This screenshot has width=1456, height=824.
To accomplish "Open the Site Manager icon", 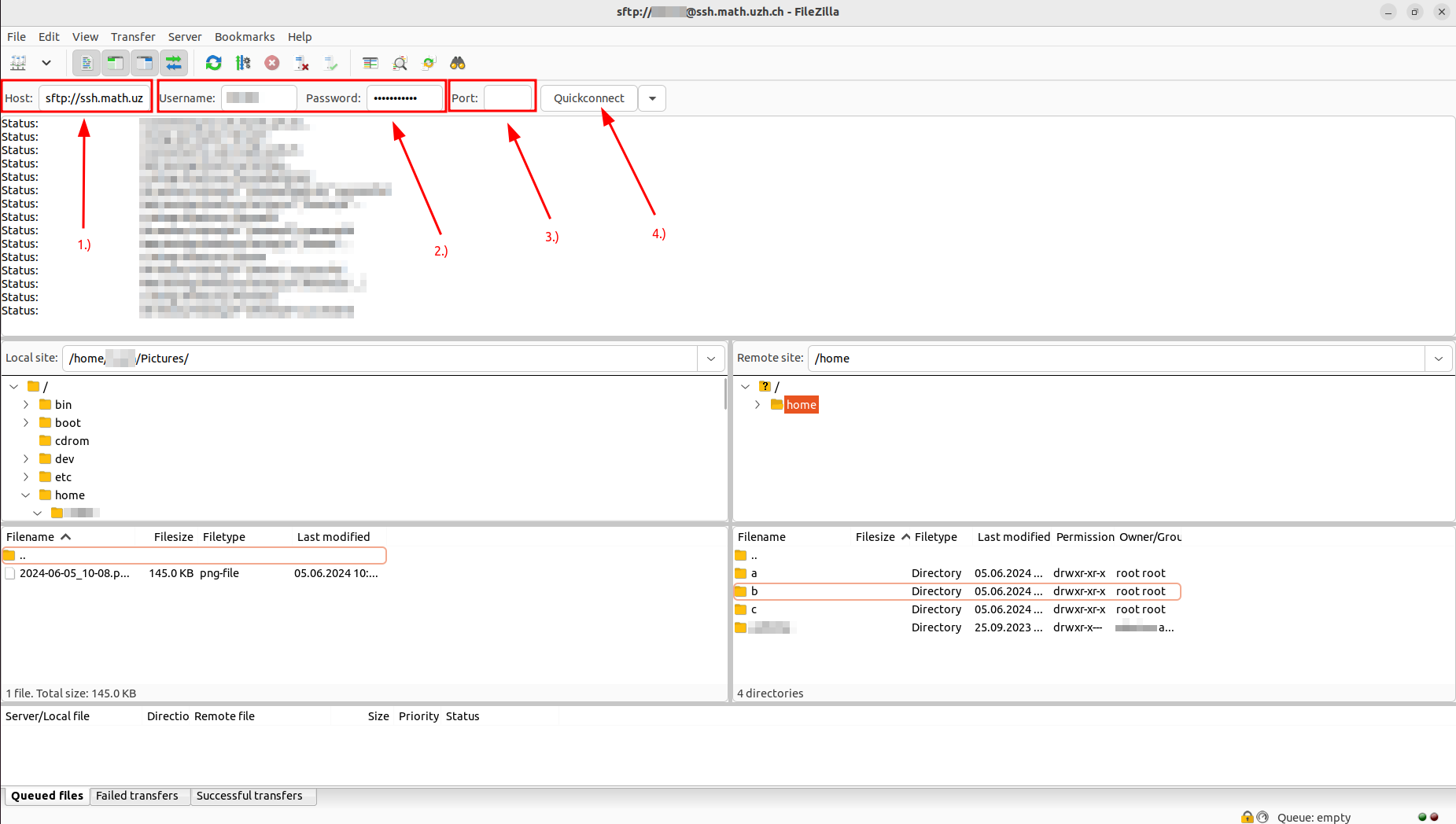I will click(x=18, y=63).
